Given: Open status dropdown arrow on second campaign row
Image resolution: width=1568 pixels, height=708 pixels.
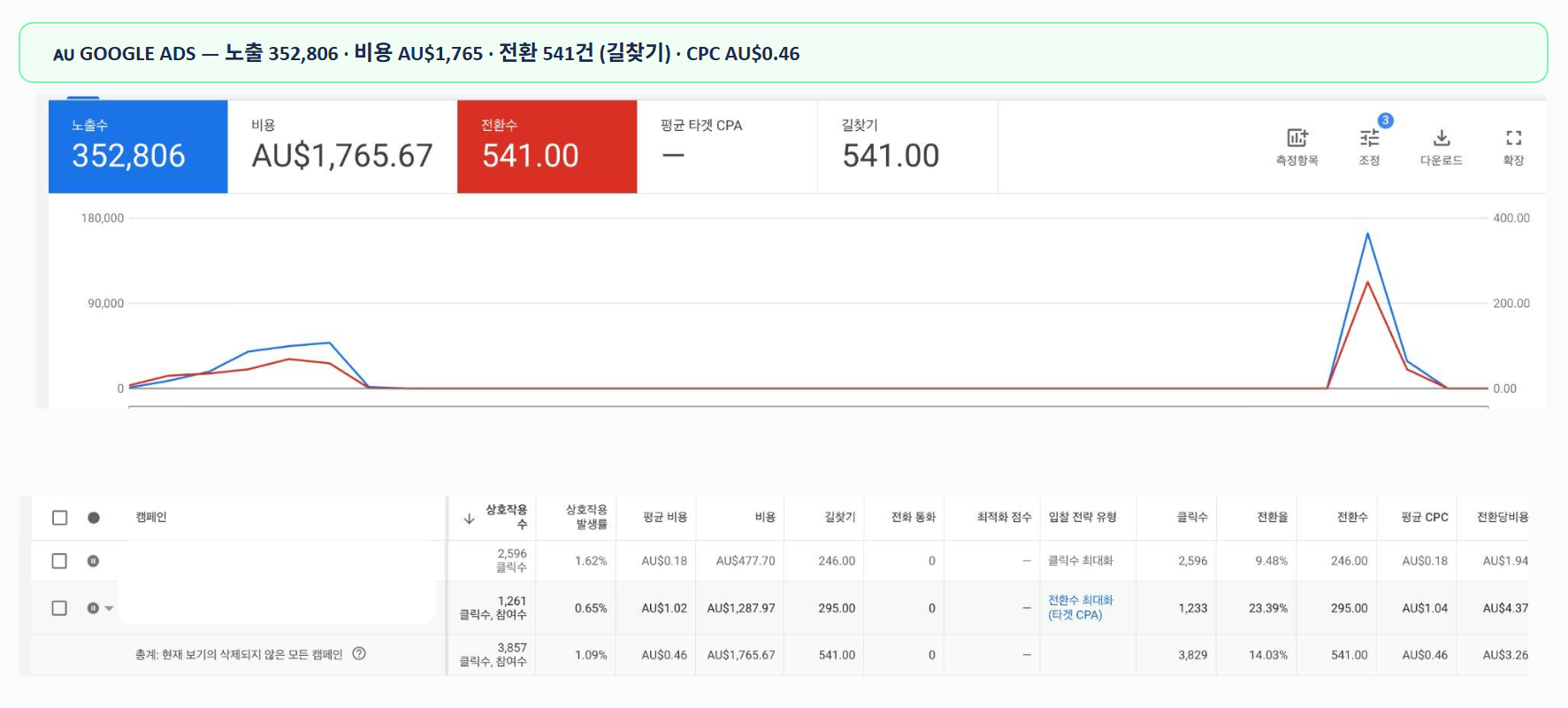Looking at the screenshot, I should coord(109,608).
